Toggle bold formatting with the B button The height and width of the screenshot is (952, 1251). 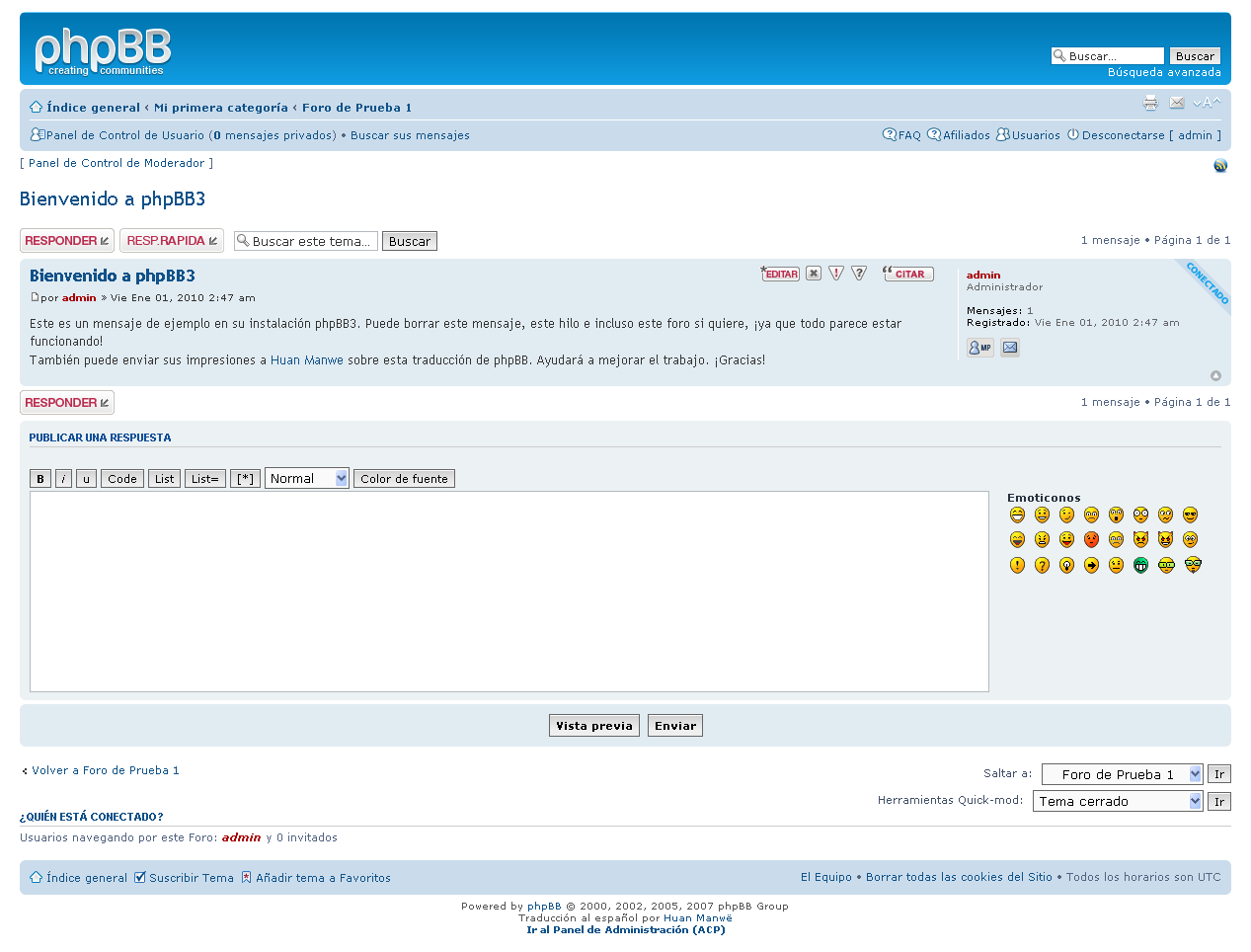(x=40, y=478)
